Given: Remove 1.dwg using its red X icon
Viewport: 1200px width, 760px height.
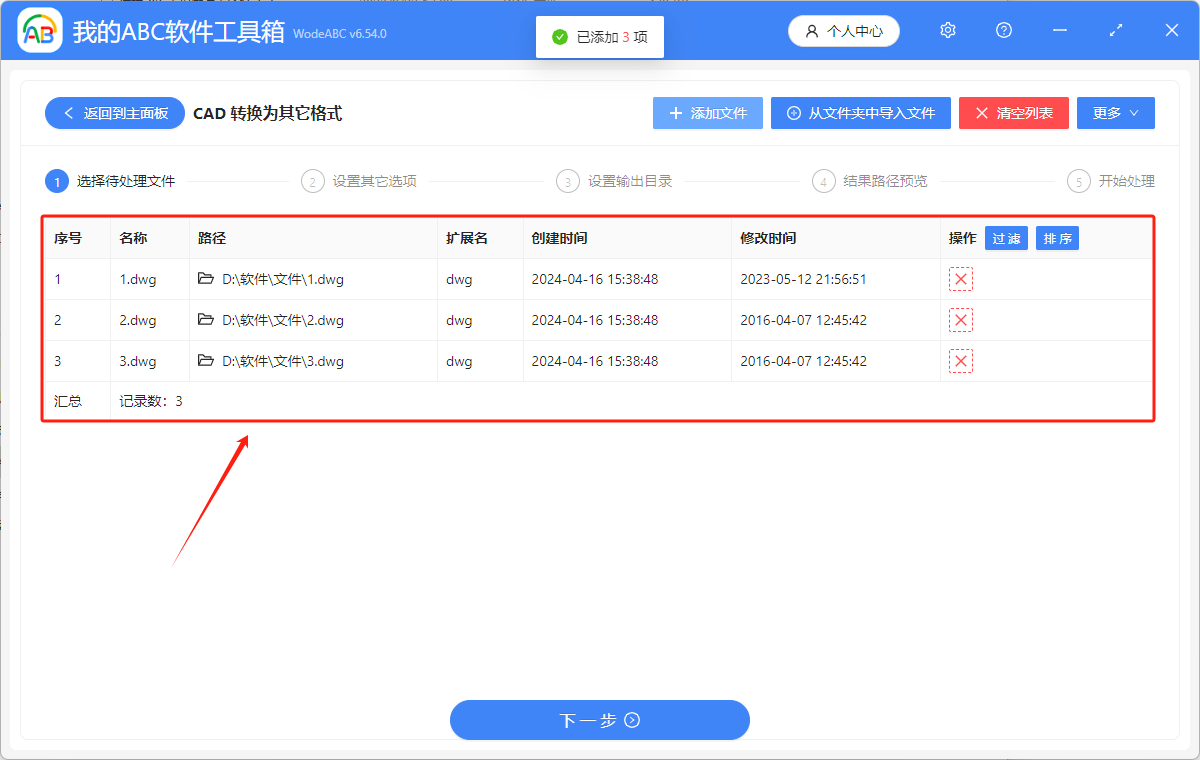Looking at the screenshot, I should pyautogui.click(x=960, y=279).
